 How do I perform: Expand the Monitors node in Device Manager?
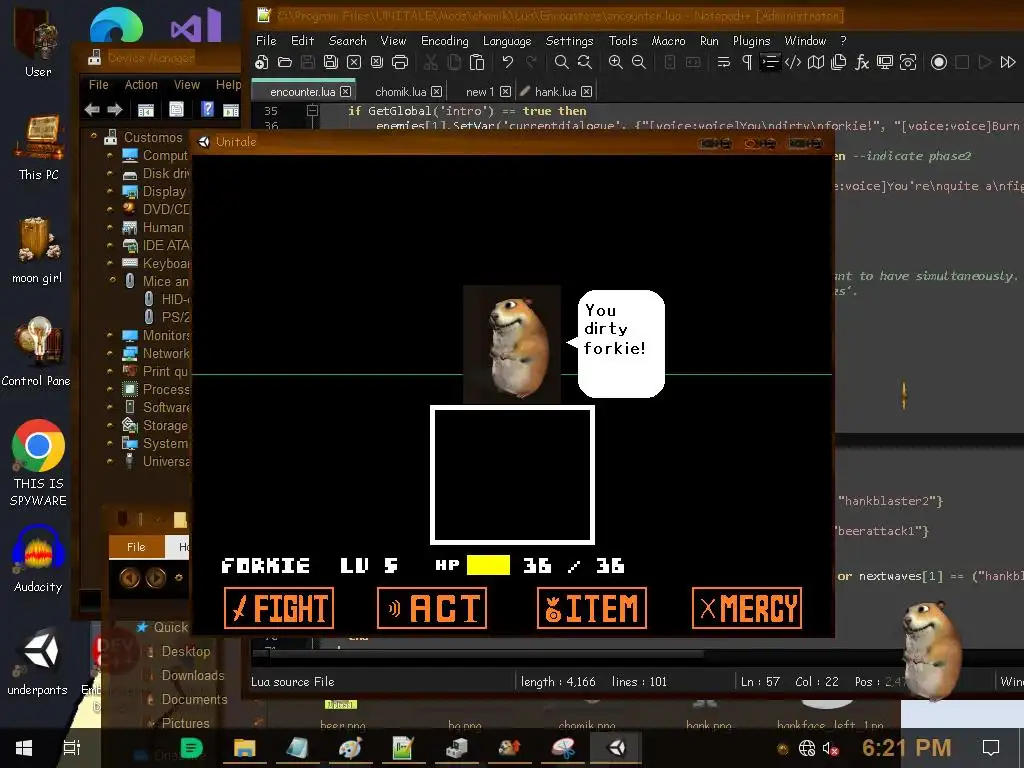pos(109,335)
